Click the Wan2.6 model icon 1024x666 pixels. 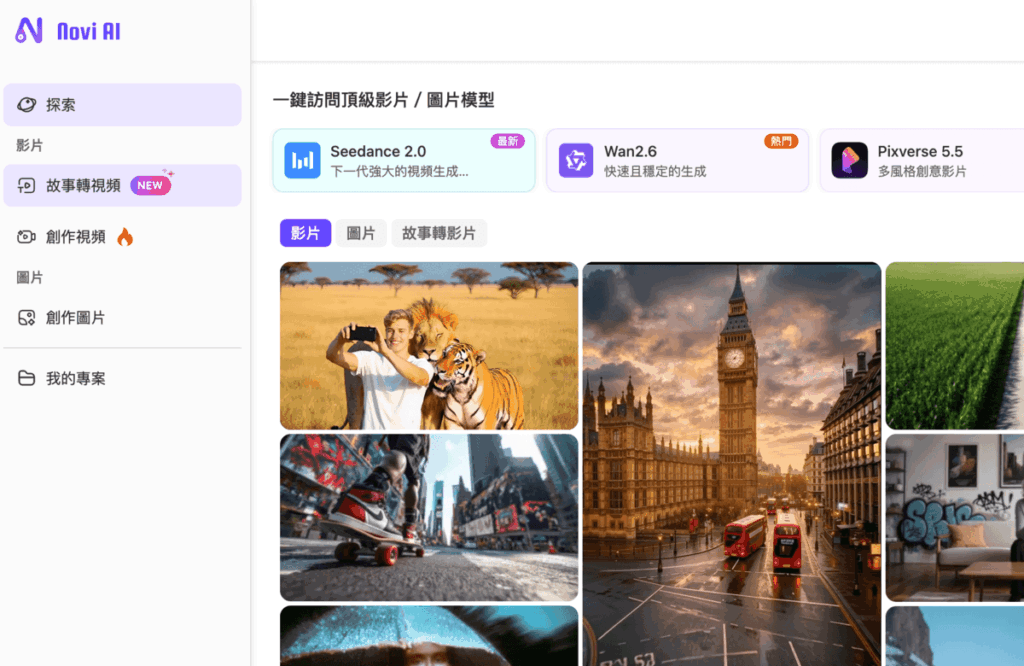575,160
